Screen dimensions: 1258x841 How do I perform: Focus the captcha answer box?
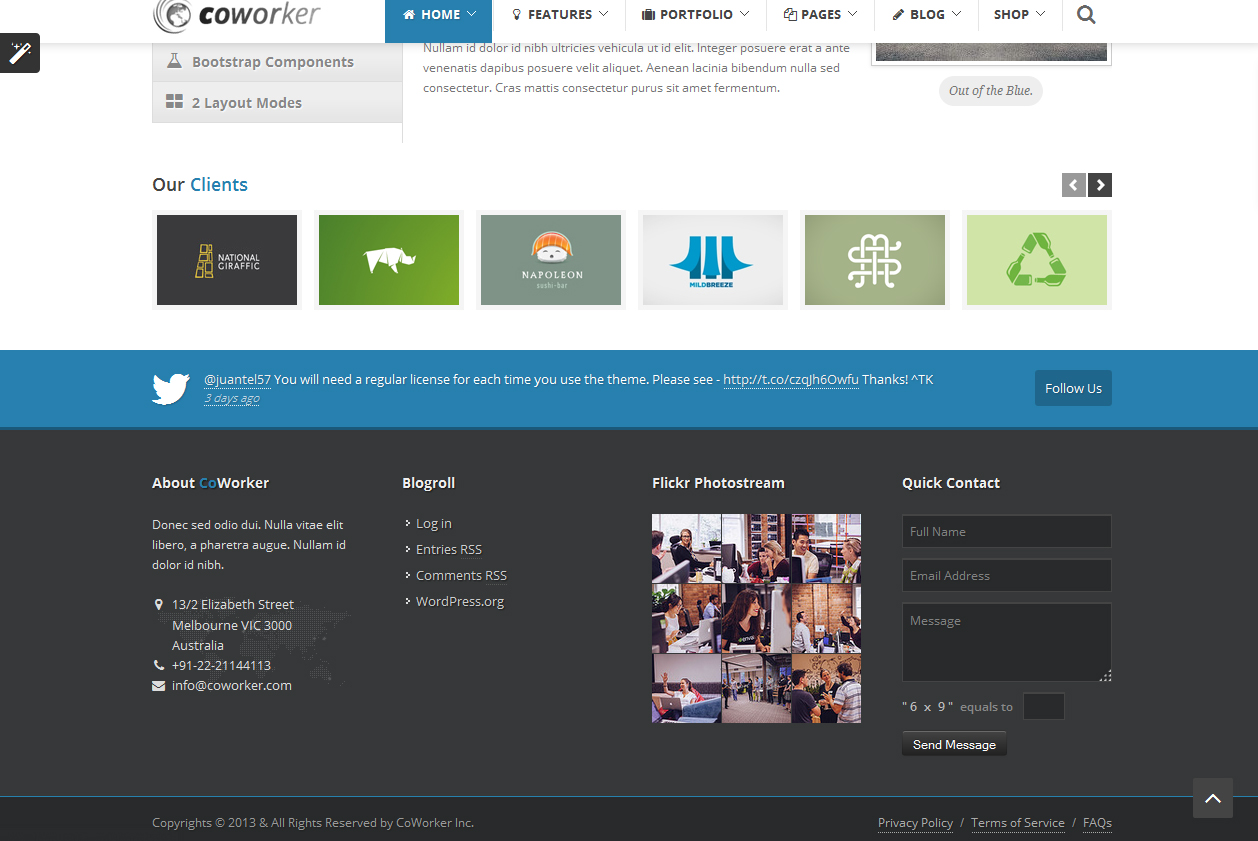(1043, 707)
